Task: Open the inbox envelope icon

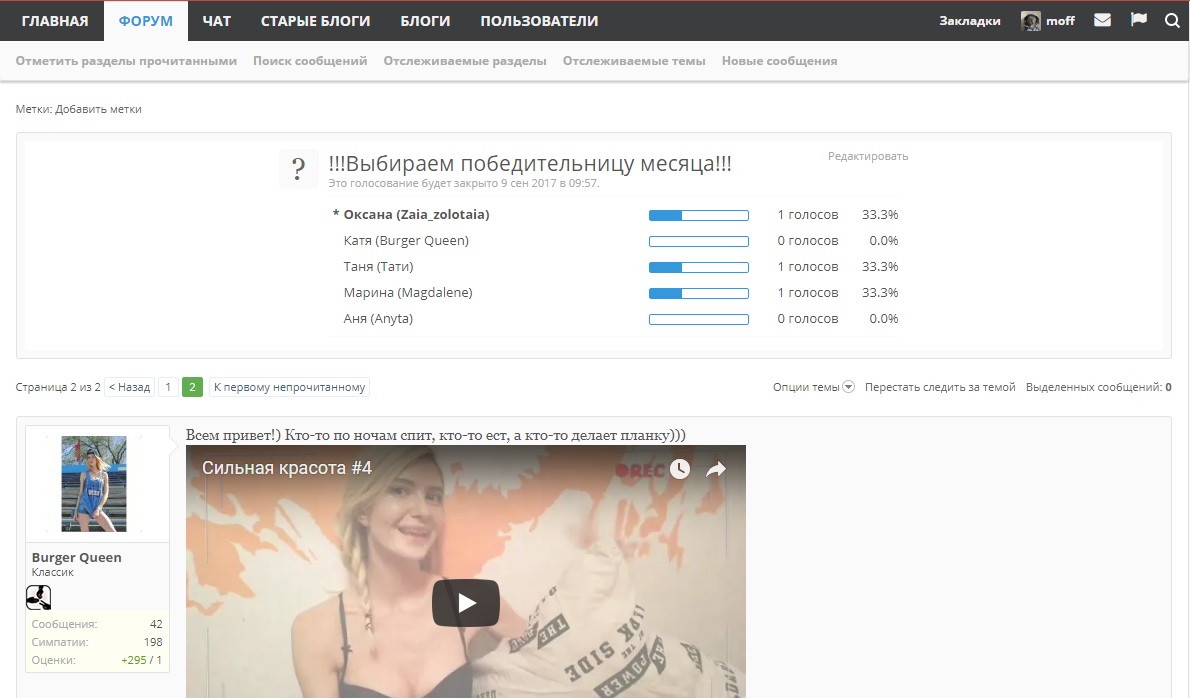Action: pyautogui.click(x=1102, y=20)
